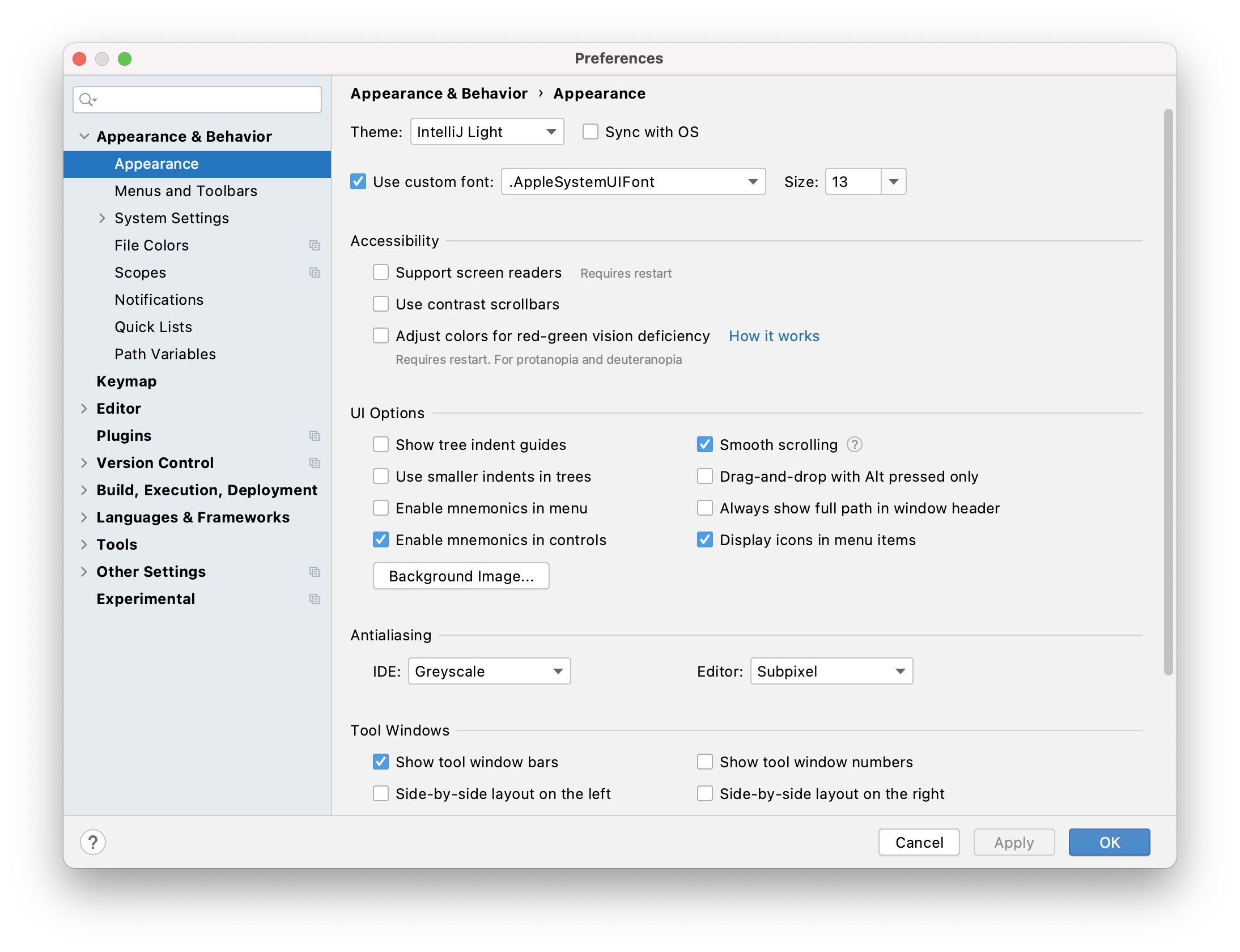Viewport: 1240px width, 952px height.
Task: Toggle Show tree indent guides checkbox
Action: pyautogui.click(x=381, y=445)
